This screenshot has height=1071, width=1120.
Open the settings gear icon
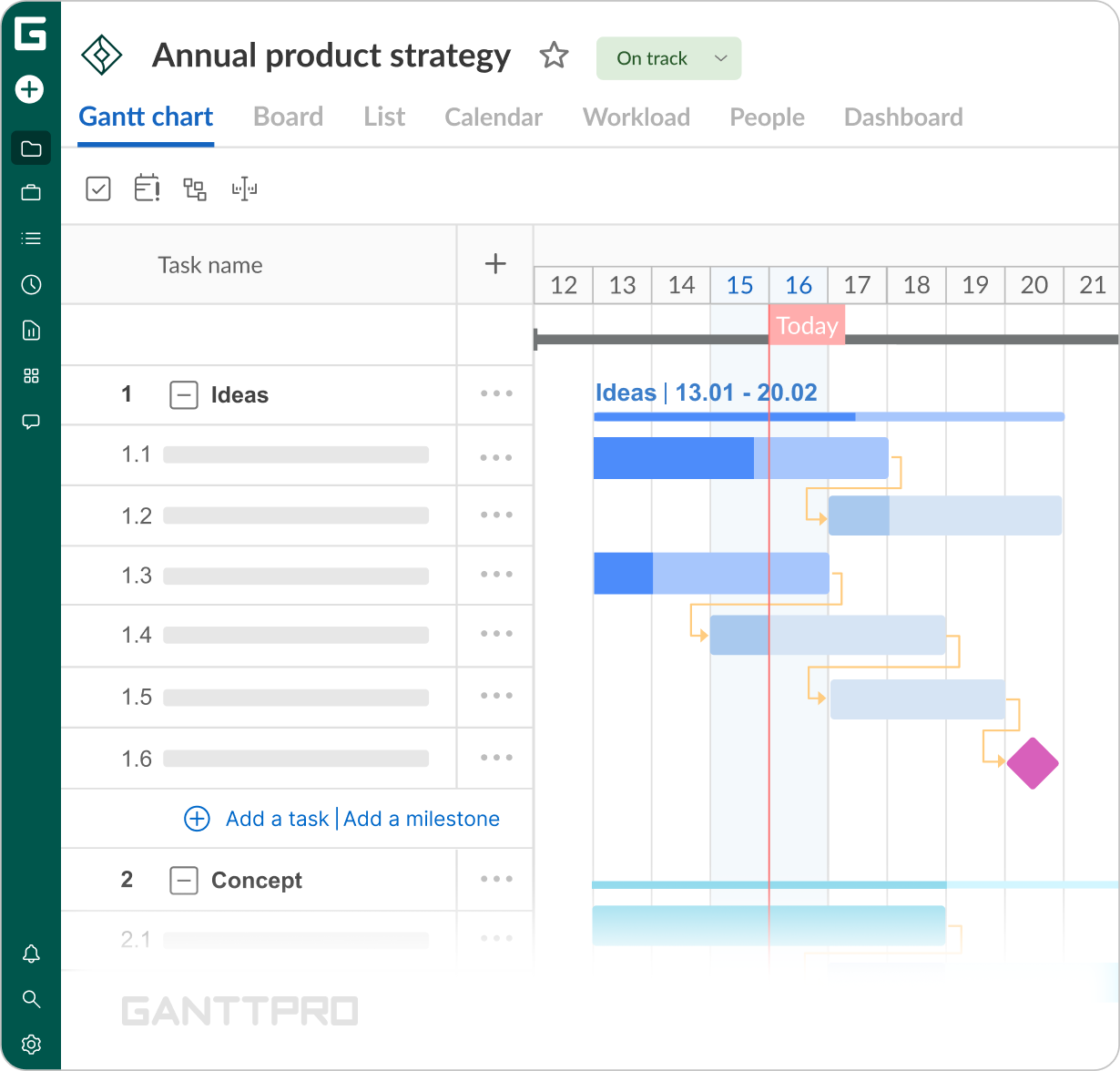click(x=31, y=1044)
